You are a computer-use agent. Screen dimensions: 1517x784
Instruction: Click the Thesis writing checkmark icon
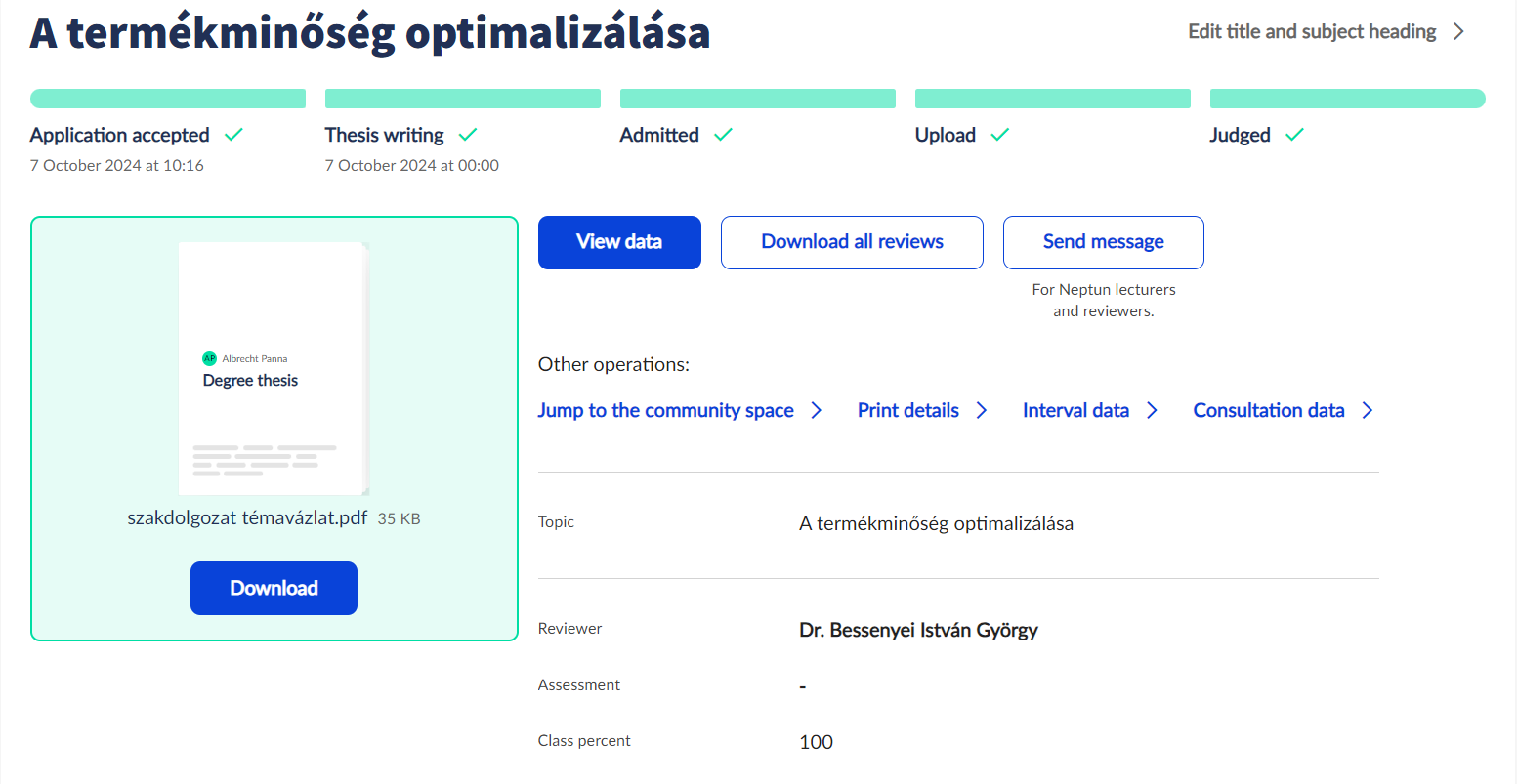(x=468, y=135)
